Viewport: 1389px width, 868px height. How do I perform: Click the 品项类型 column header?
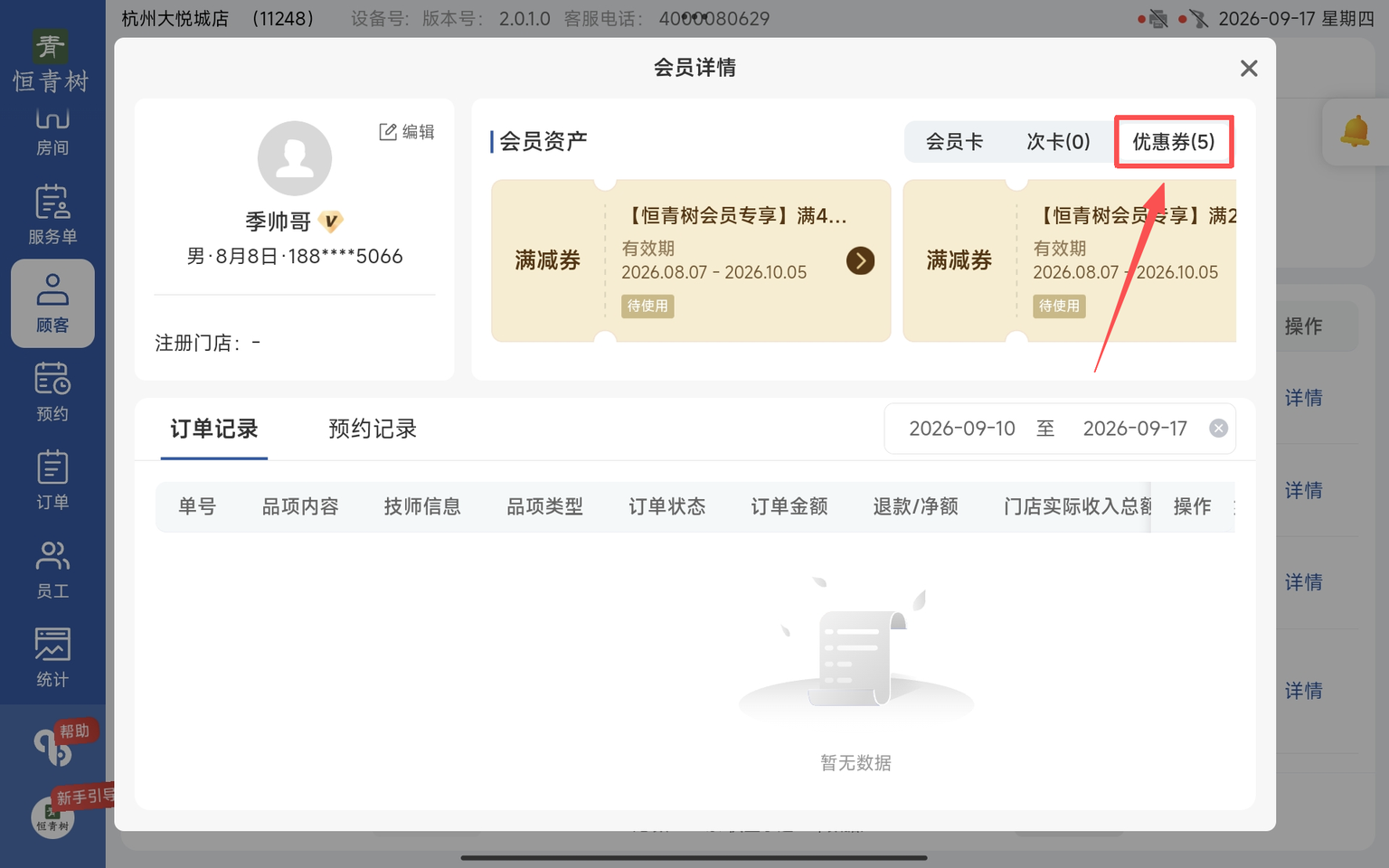click(x=544, y=506)
